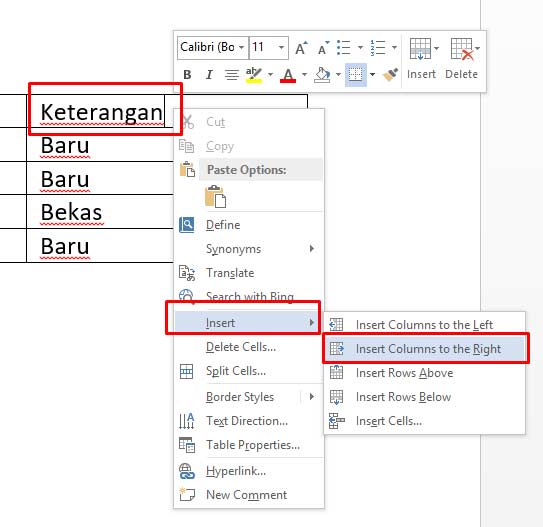Choose Search with Bing
Image resolution: width=543 pixels, height=527 pixels.
coord(249,296)
